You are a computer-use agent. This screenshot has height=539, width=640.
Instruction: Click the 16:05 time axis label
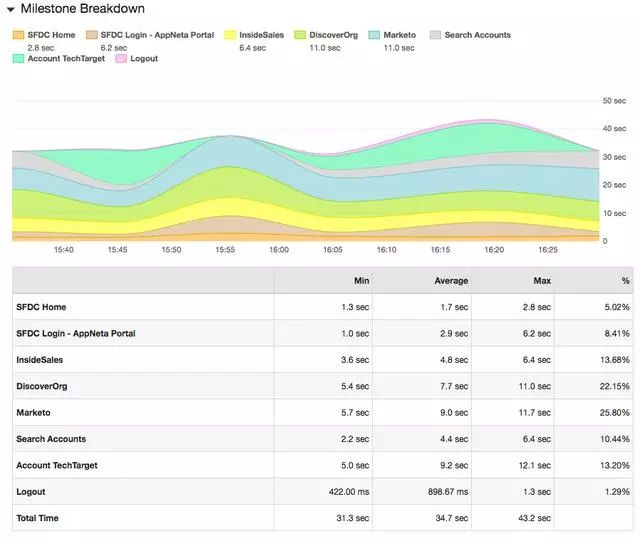point(333,250)
